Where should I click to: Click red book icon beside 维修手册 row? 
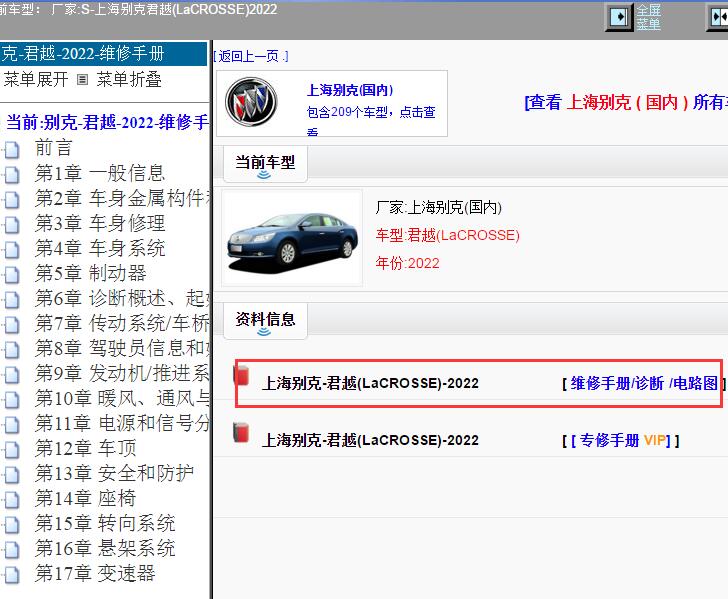(241, 376)
